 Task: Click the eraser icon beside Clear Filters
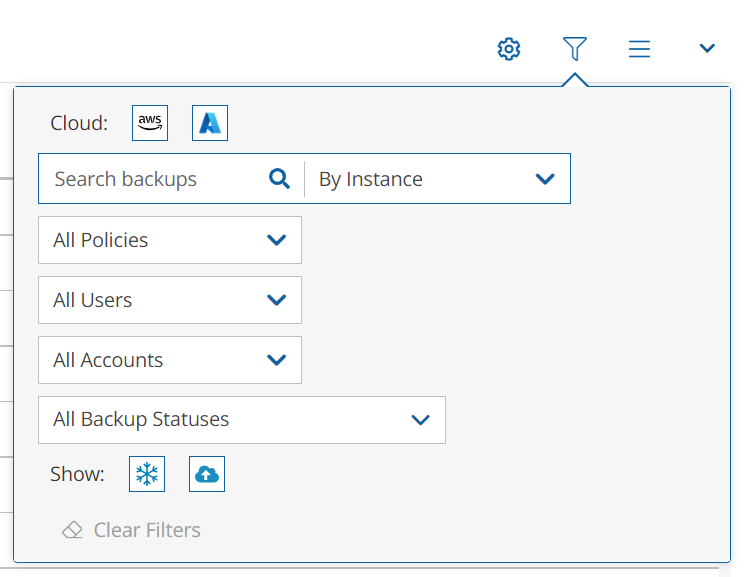(x=72, y=530)
